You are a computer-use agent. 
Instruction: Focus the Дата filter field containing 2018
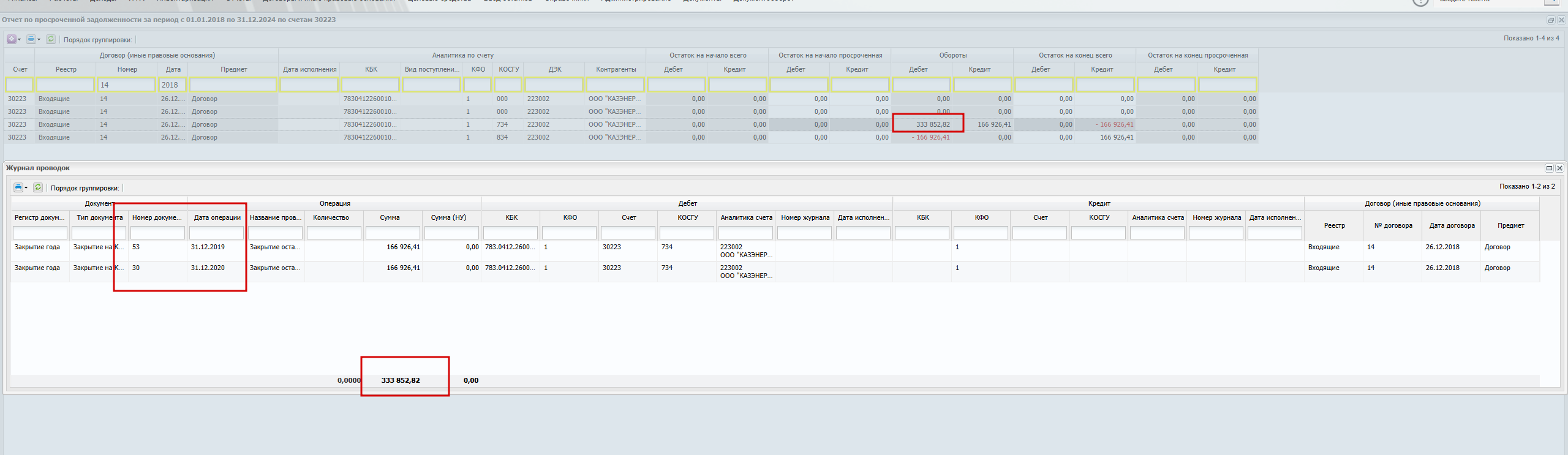(x=172, y=85)
